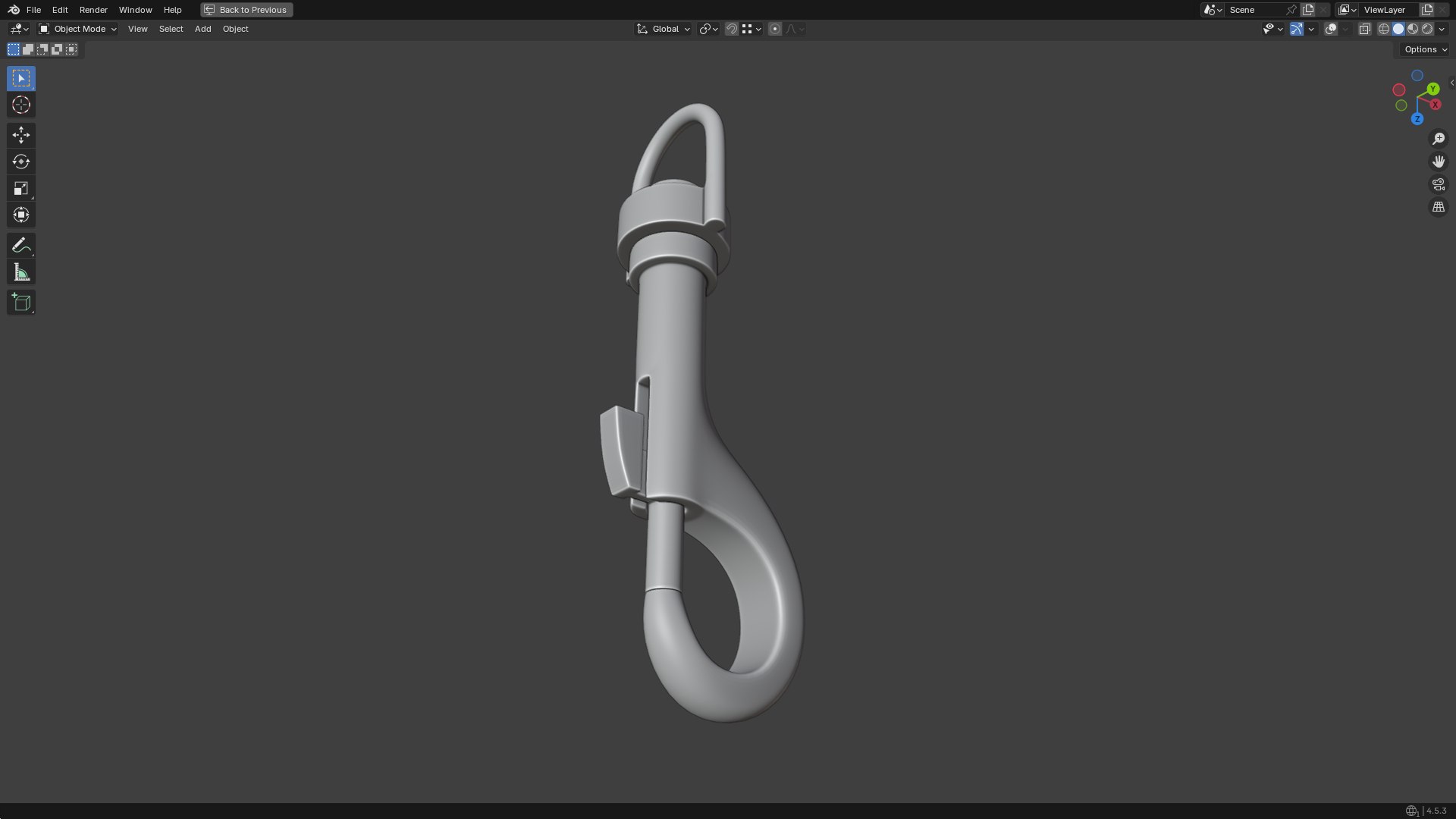Choose the Rotate tool
This screenshot has width=1456, height=819.
(21, 162)
